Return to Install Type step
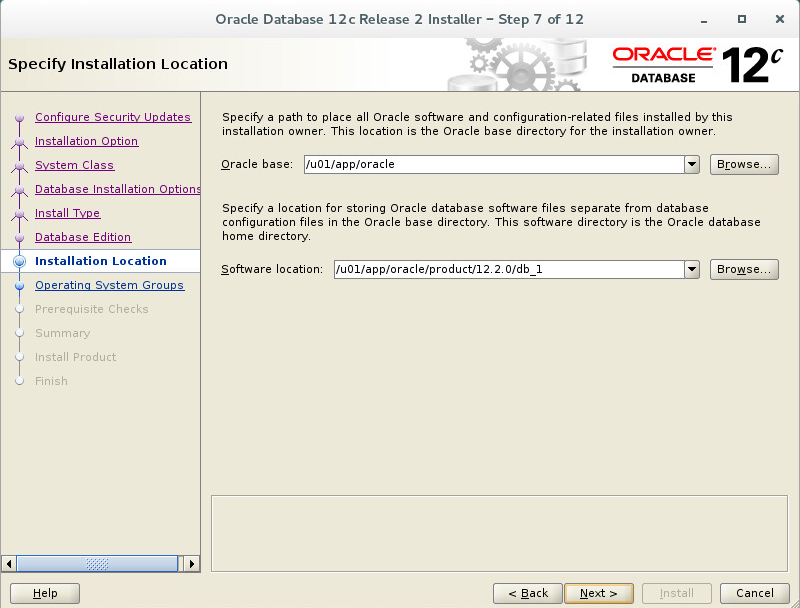The image size is (800, 608). (x=67, y=213)
